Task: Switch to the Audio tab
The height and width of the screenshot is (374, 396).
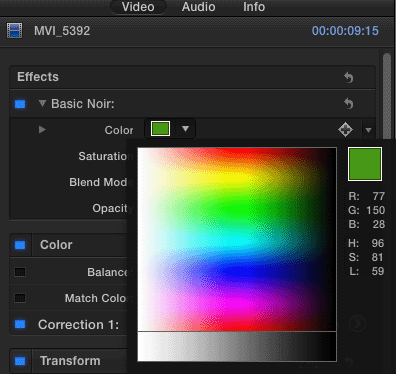Action: [198, 7]
